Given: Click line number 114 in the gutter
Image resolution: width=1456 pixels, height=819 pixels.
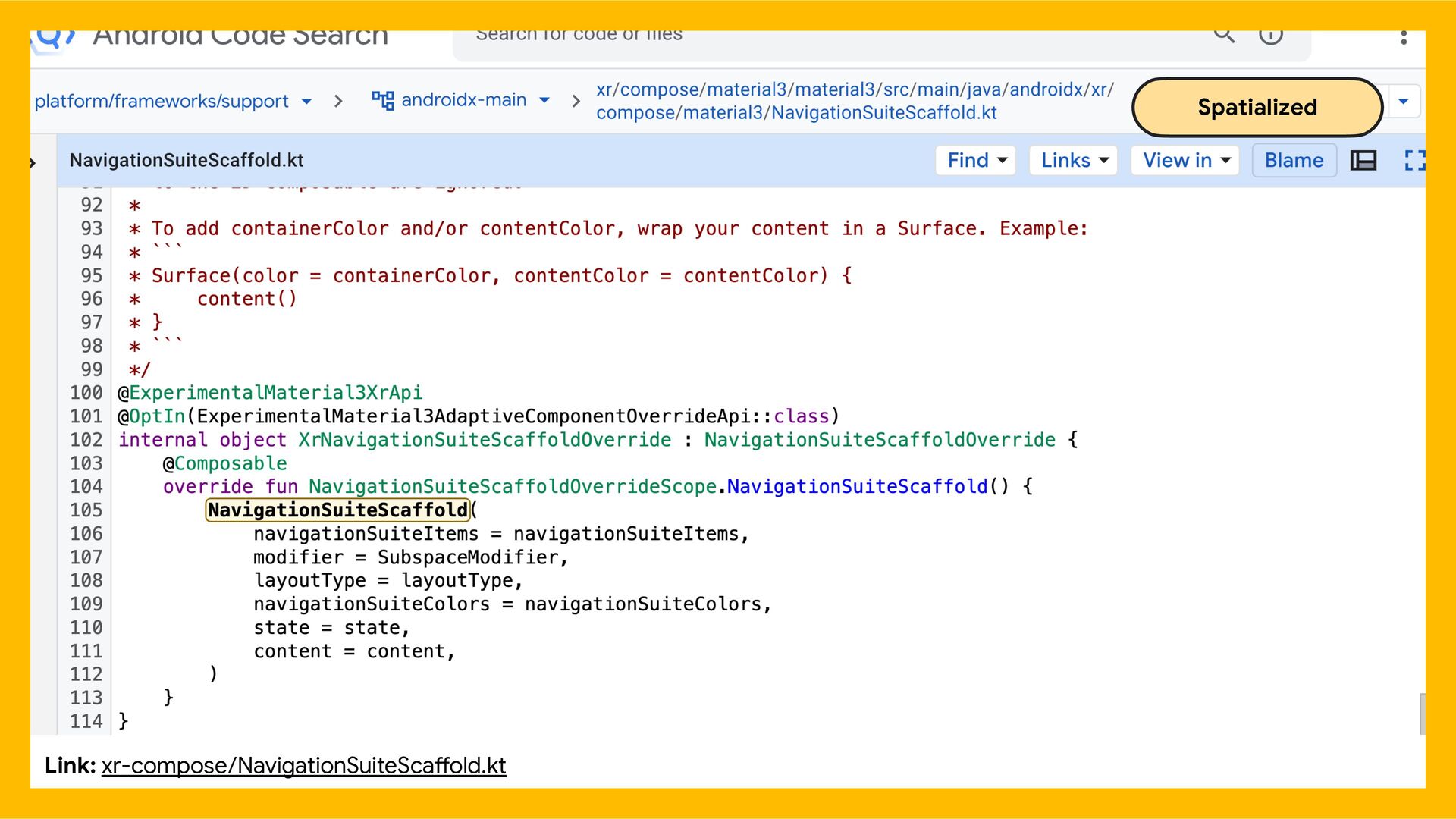Looking at the screenshot, I should pos(86,721).
